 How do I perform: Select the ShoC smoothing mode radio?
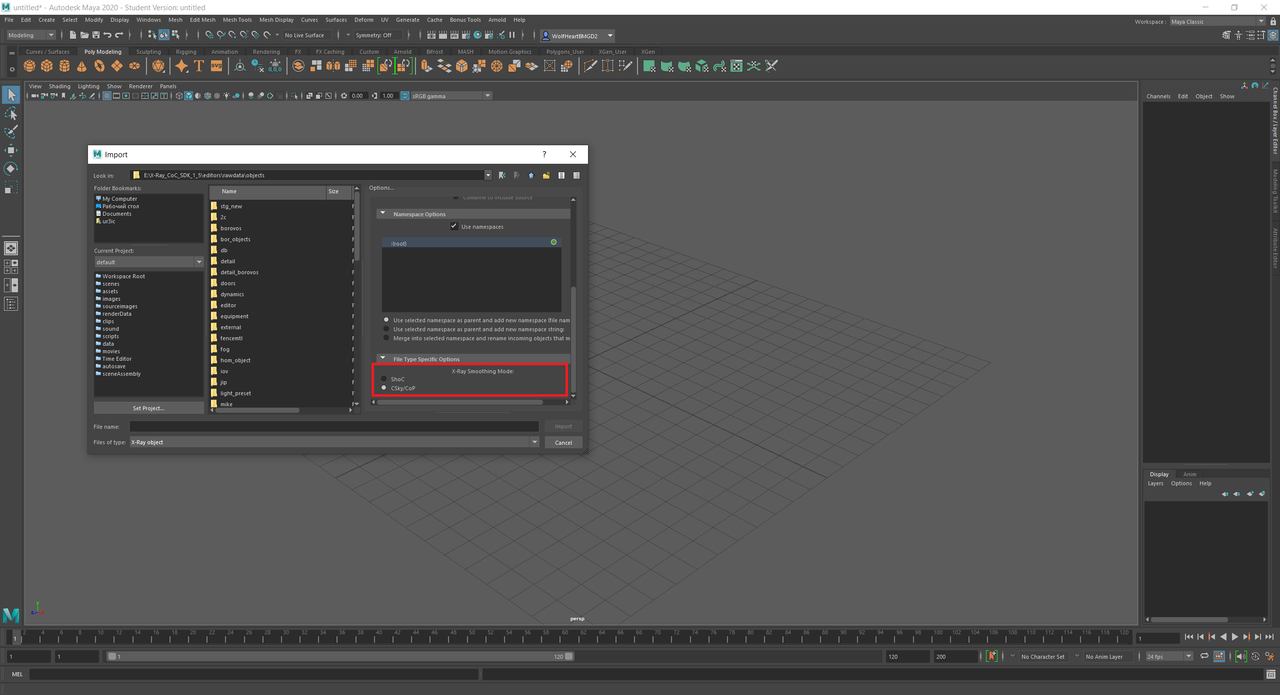click(x=385, y=379)
